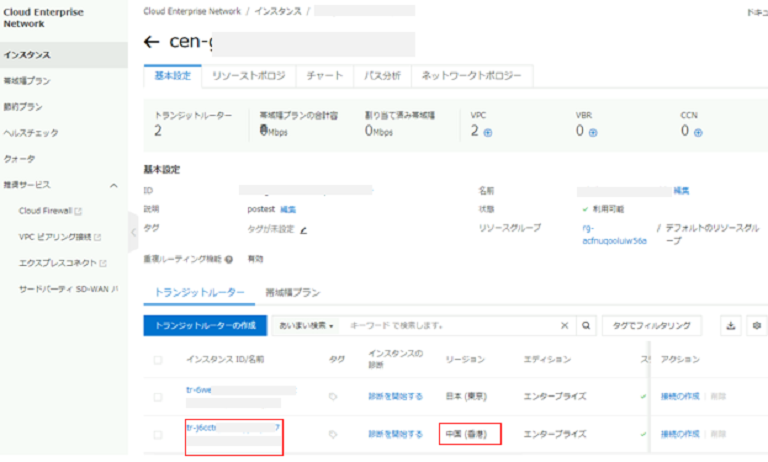
Task: Click the plus icon next to VBR count
Action: pos(593,133)
